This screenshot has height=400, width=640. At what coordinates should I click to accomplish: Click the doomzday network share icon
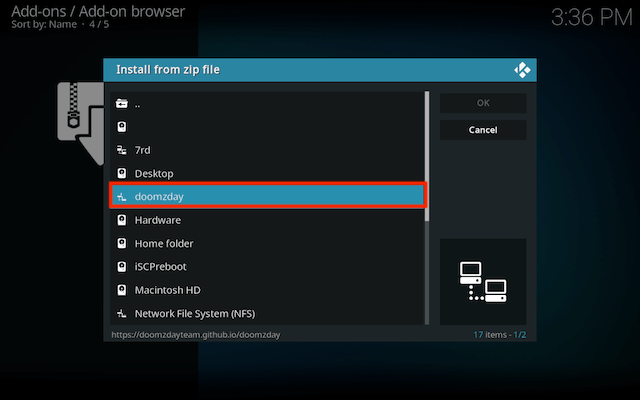[x=122, y=197]
